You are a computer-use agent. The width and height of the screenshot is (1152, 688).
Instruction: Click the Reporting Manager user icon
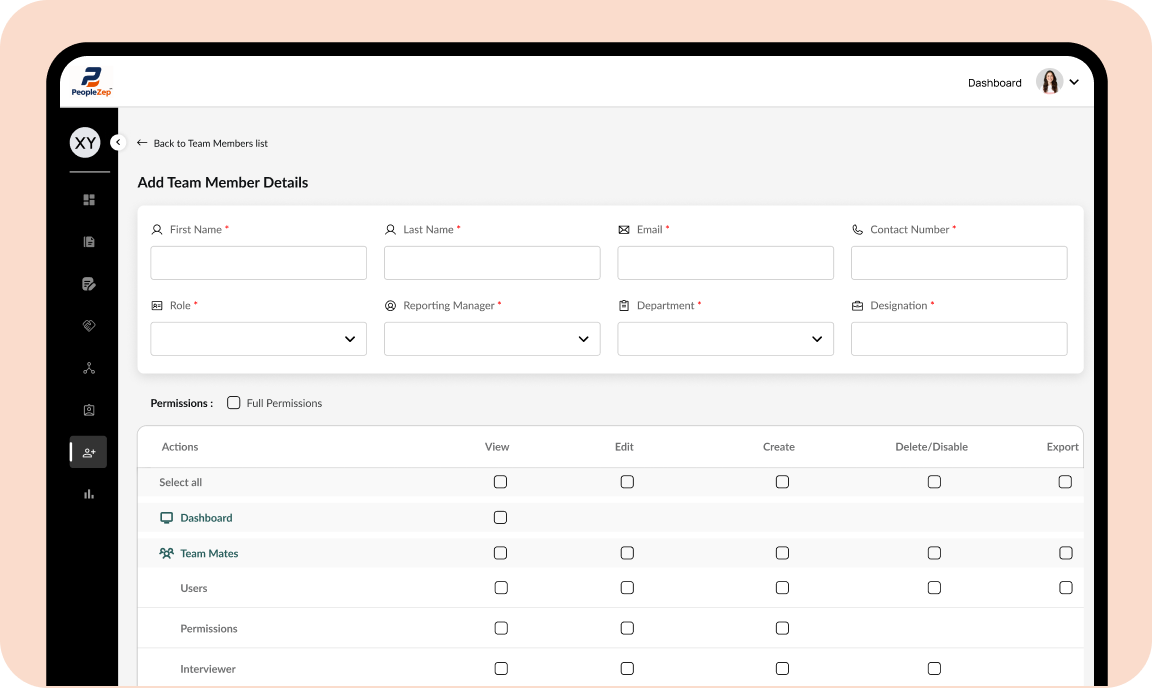point(390,306)
